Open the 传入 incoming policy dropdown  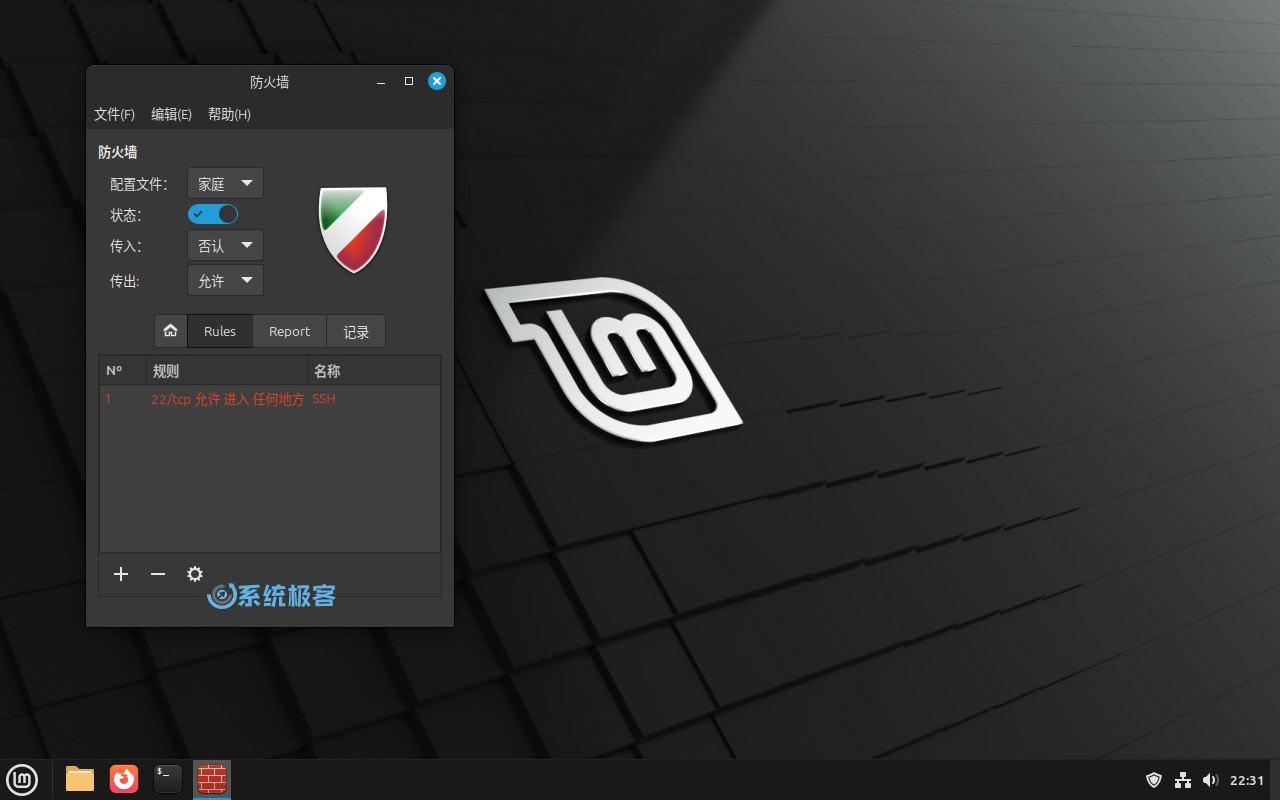click(x=225, y=246)
